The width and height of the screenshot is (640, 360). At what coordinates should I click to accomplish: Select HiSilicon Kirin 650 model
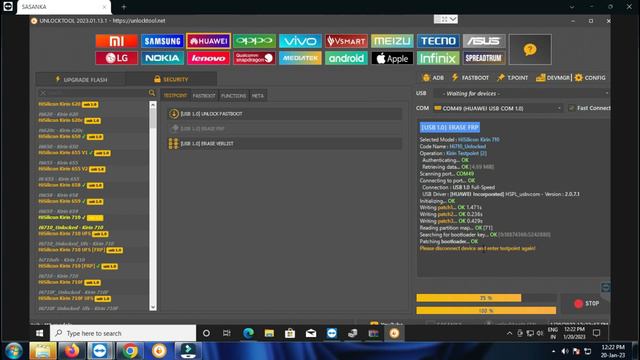pos(71,137)
